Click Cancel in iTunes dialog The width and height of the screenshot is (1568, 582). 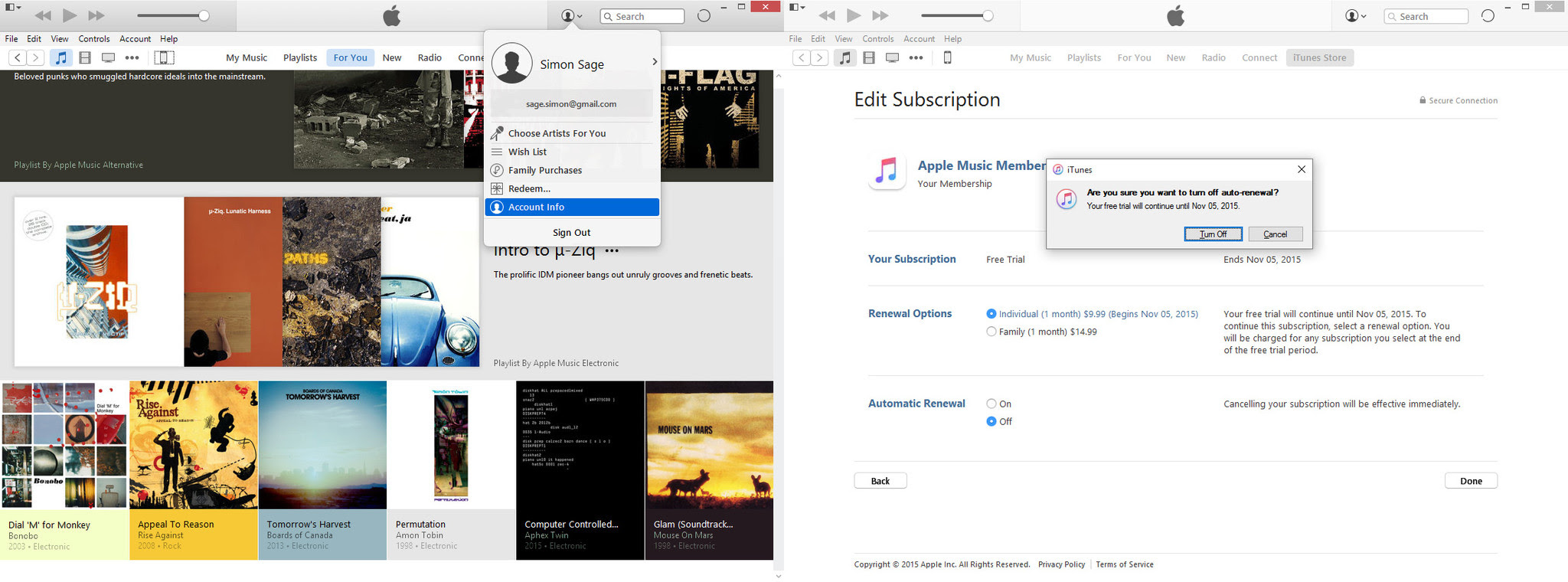pos(1275,234)
